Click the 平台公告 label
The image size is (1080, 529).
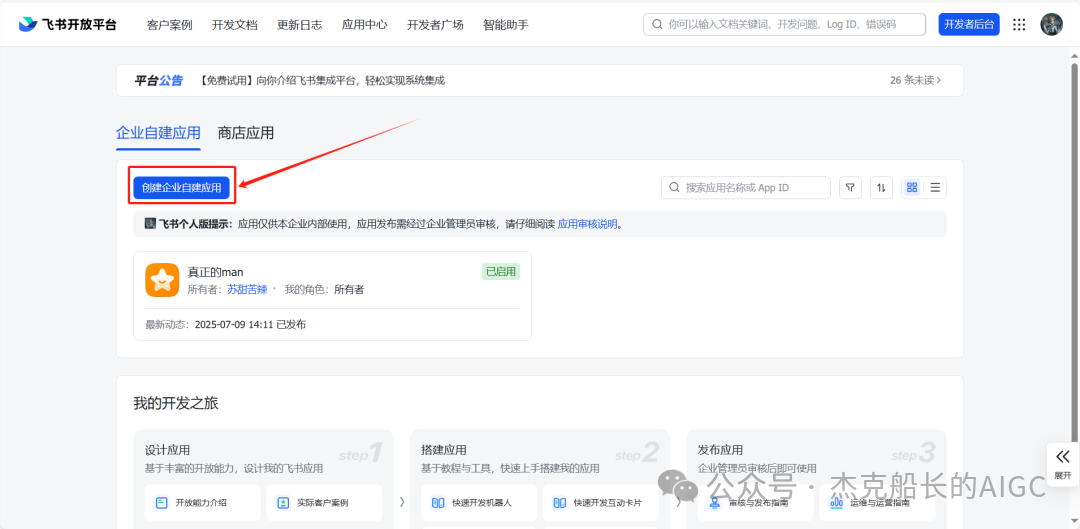(158, 81)
